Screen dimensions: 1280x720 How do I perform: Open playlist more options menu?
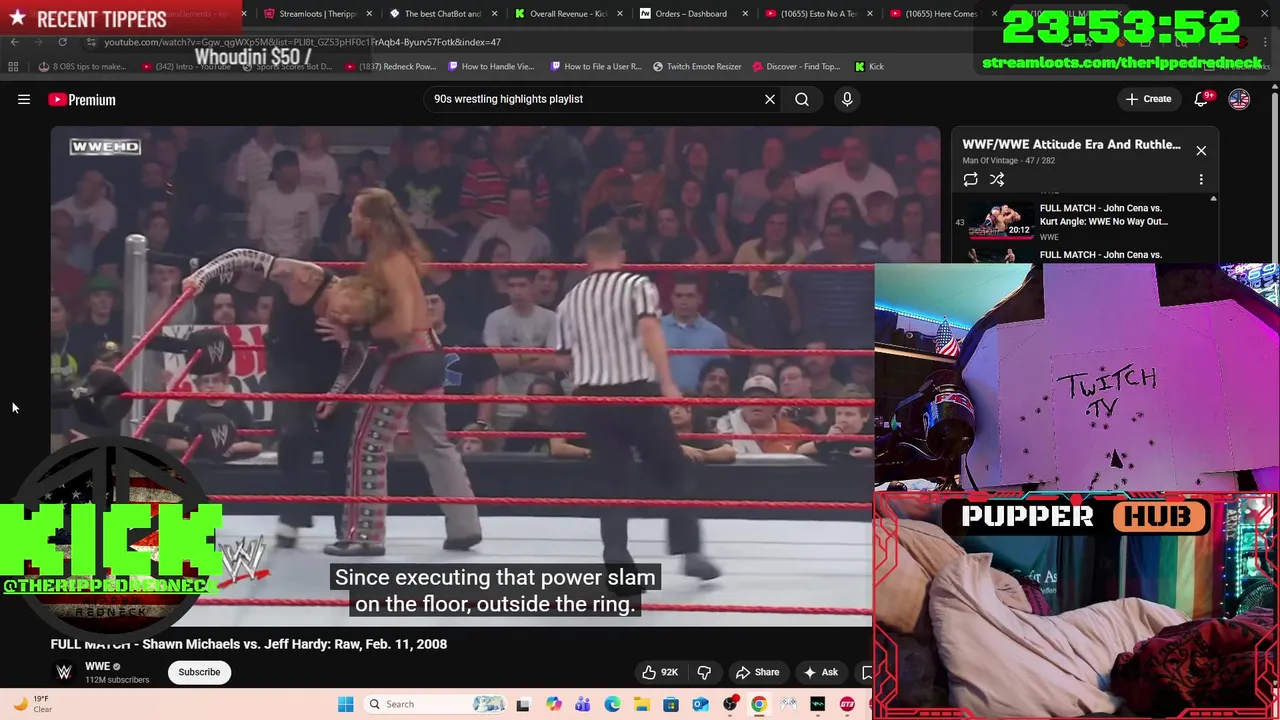click(x=1201, y=180)
